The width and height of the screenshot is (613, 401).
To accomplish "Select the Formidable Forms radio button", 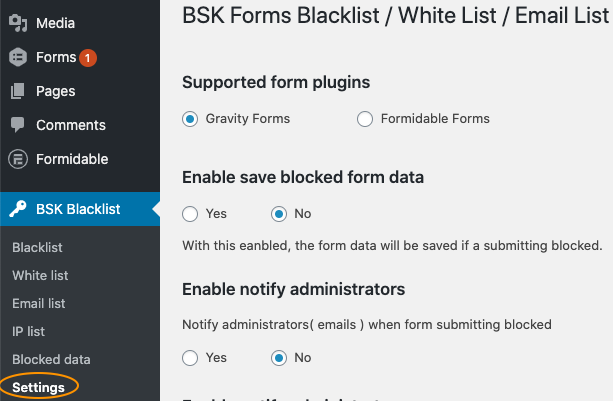I will click(364, 119).
